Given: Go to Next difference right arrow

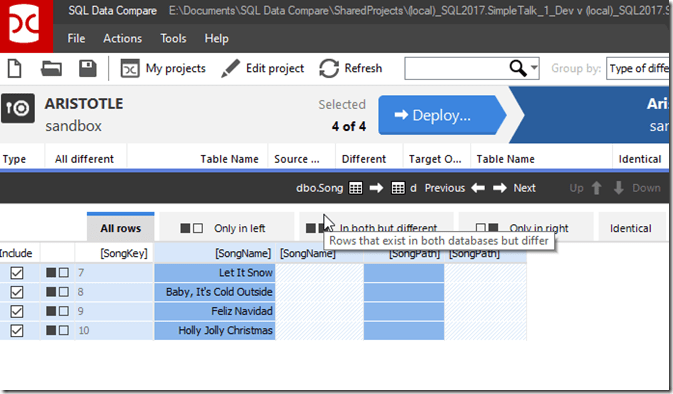Looking at the screenshot, I should (x=499, y=188).
